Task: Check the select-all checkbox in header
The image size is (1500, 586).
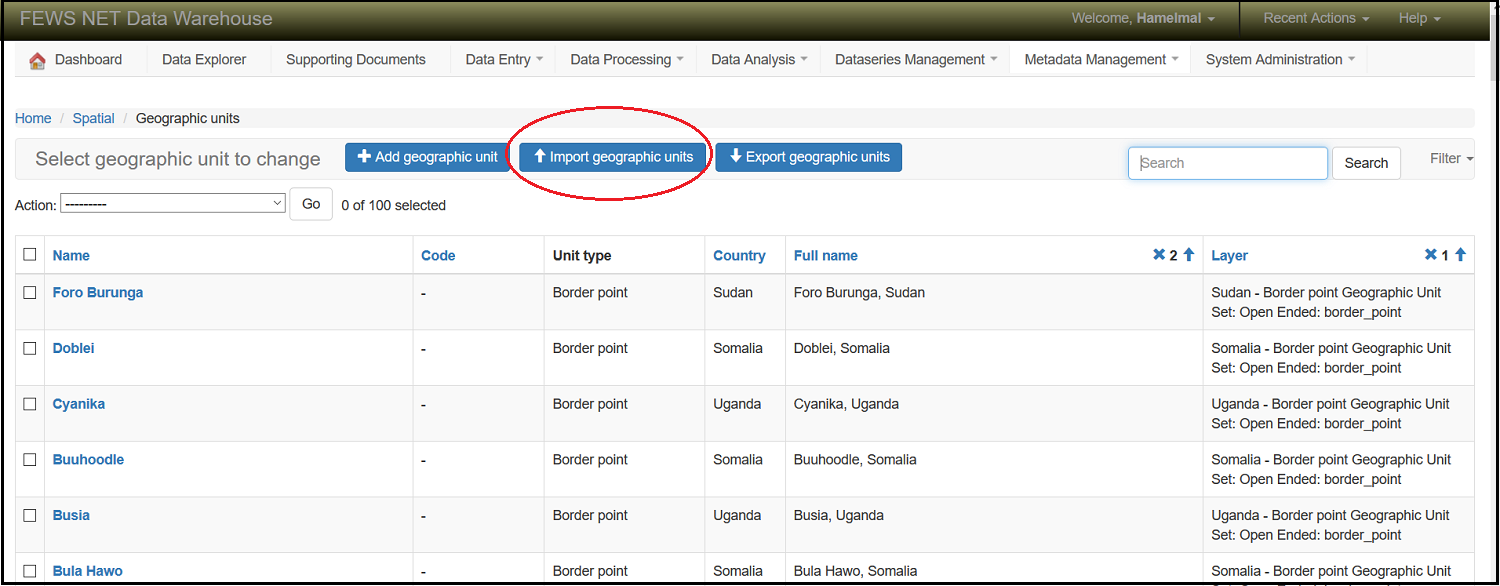Action: coord(30,255)
